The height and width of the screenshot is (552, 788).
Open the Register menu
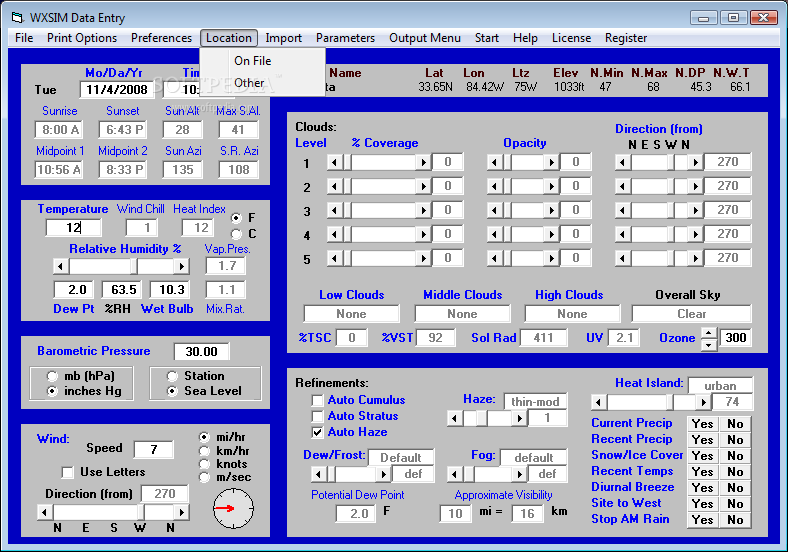pyautogui.click(x=626, y=38)
